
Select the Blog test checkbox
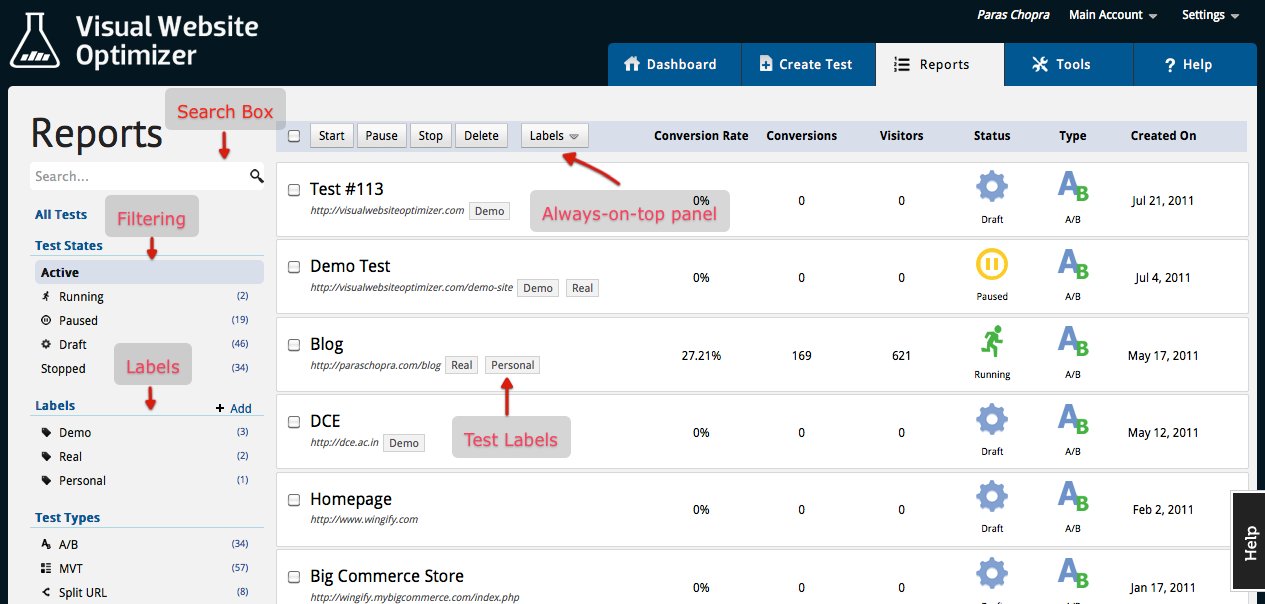coord(294,345)
